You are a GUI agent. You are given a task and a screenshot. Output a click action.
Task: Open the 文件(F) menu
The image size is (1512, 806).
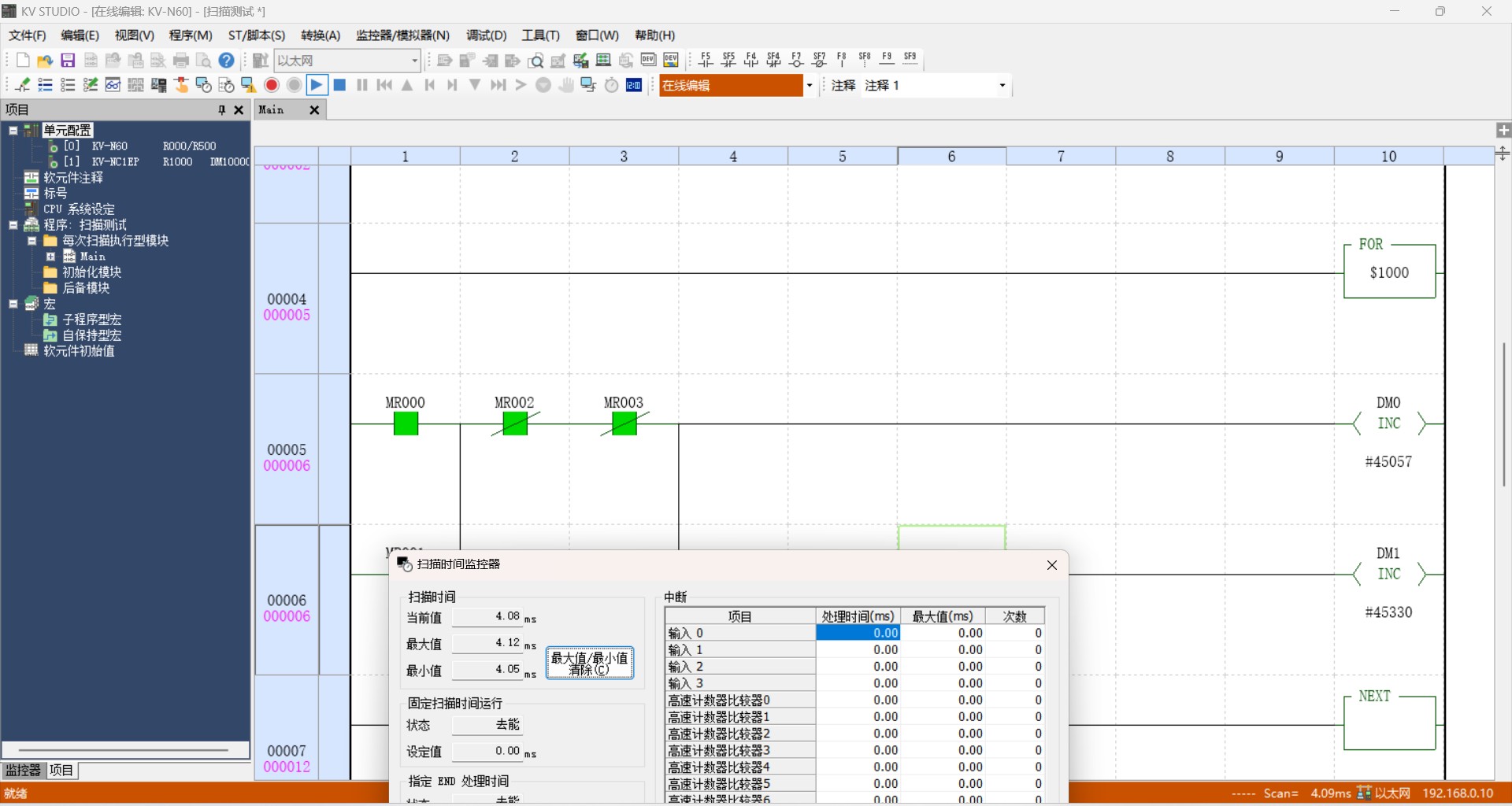click(x=28, y=35)
